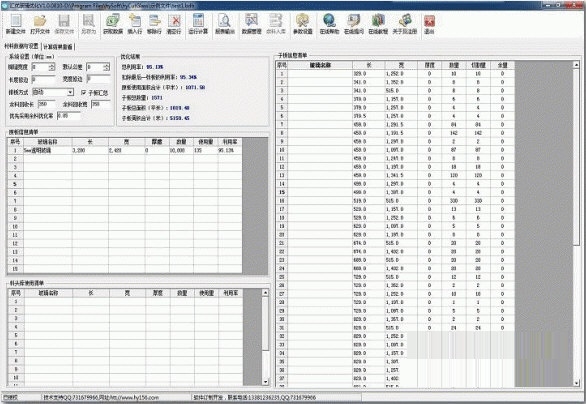Adjust default quantity spinner arrows
Viewport: 586px width, 404px height.
[107, 67]
